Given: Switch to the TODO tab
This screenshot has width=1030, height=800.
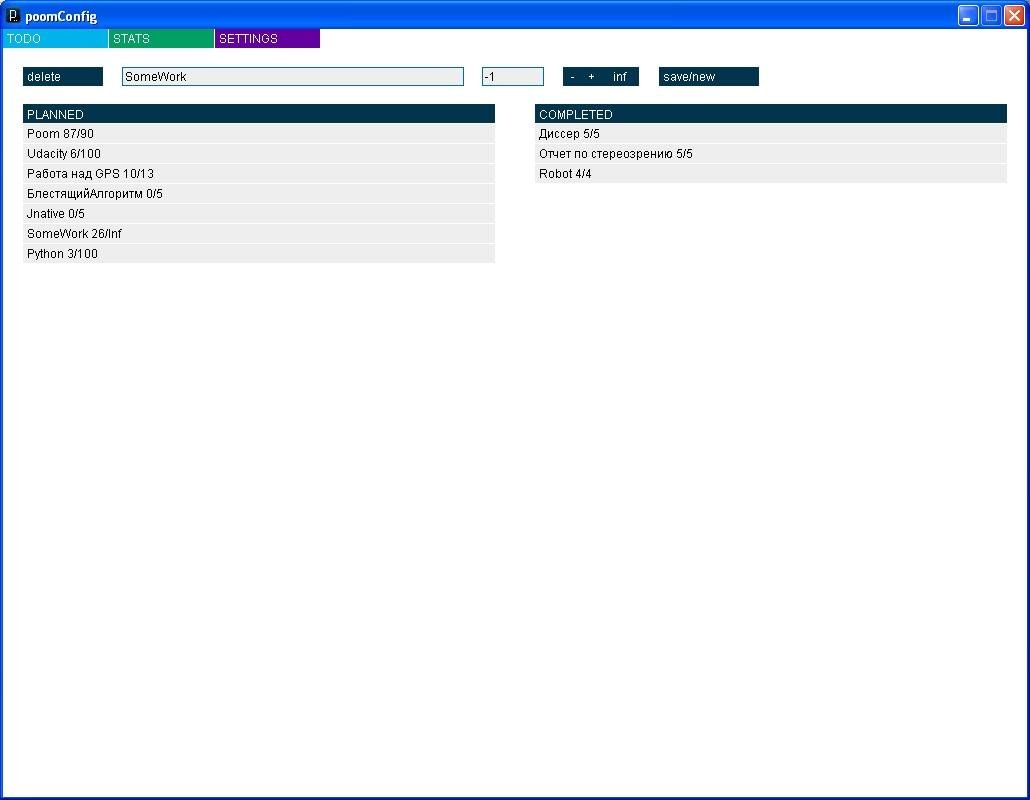Looking at the screenshot, I should pyautogui.click(x=55, y=39).
